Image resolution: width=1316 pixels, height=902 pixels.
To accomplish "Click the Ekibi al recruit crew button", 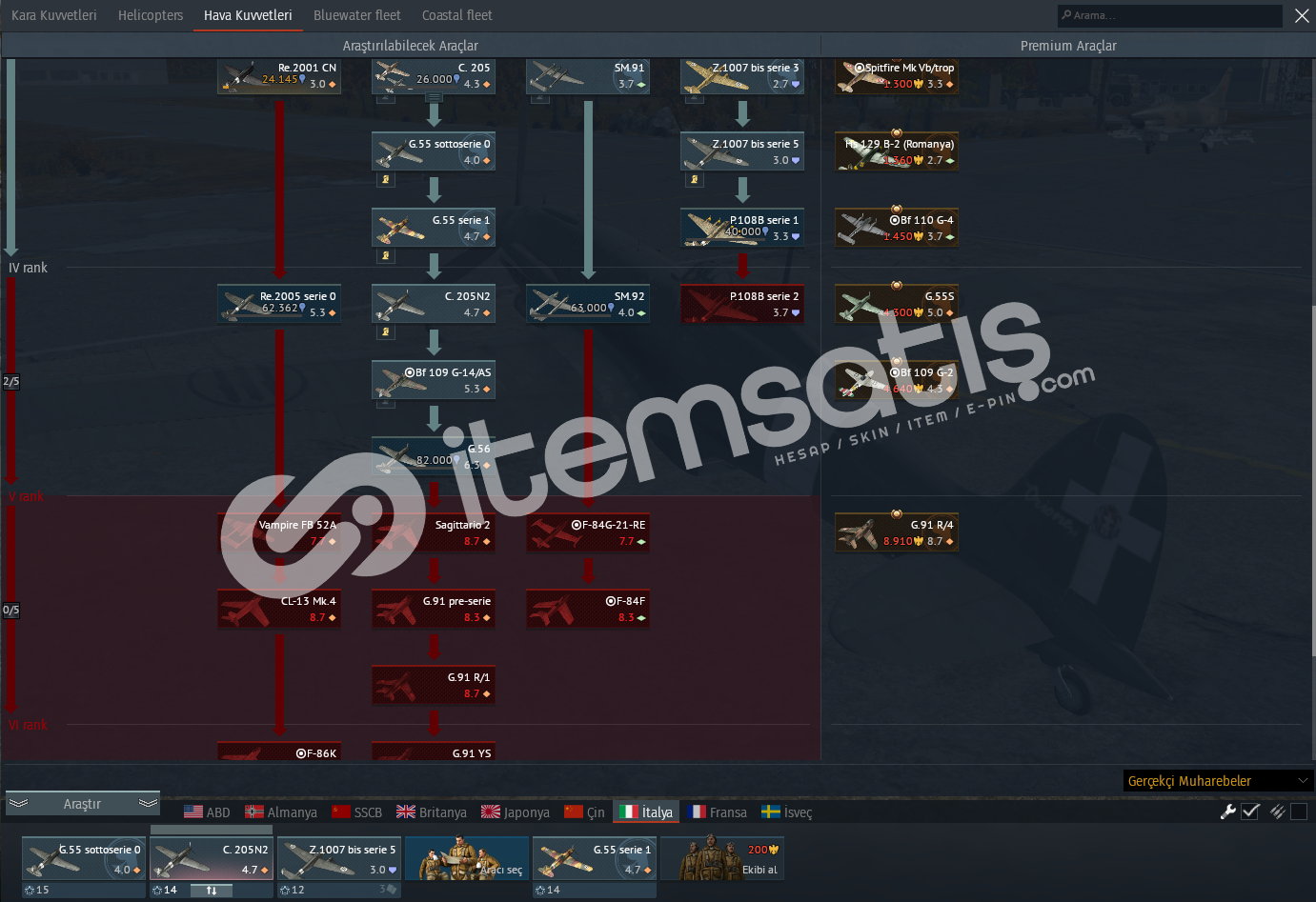I will click(722, 858).
